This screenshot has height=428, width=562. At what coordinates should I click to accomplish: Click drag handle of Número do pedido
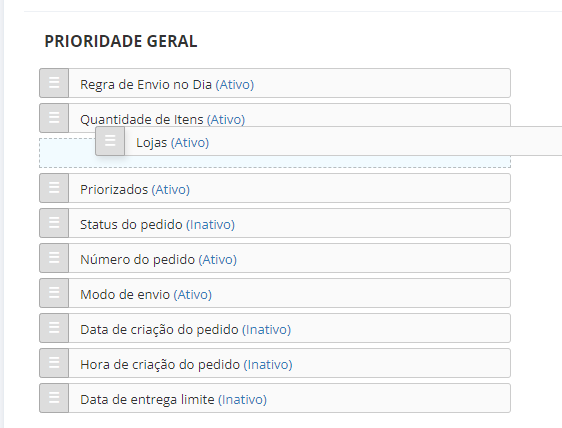tap(54, 258)
